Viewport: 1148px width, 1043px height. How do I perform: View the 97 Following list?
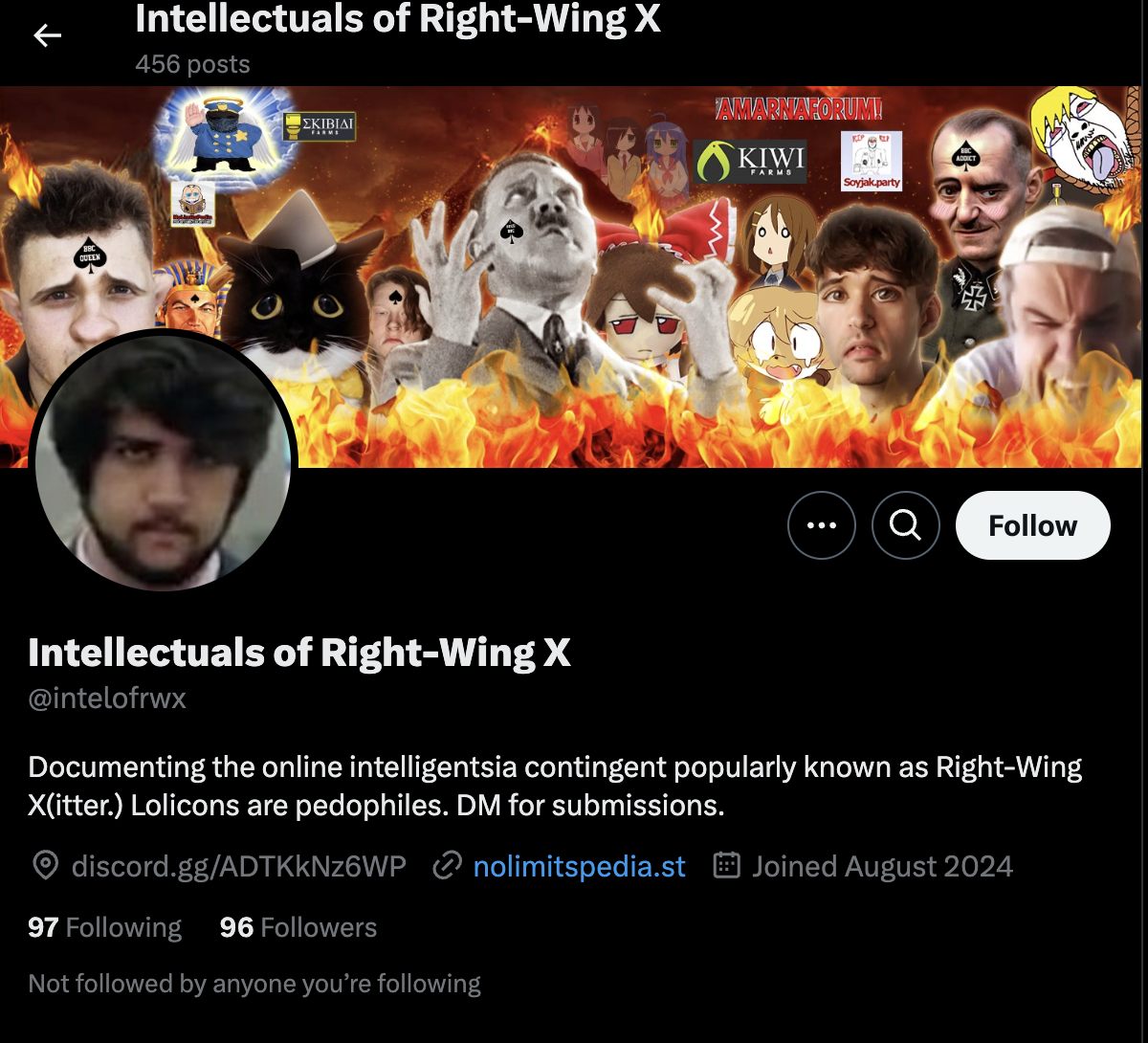click(x=105, y=927)
